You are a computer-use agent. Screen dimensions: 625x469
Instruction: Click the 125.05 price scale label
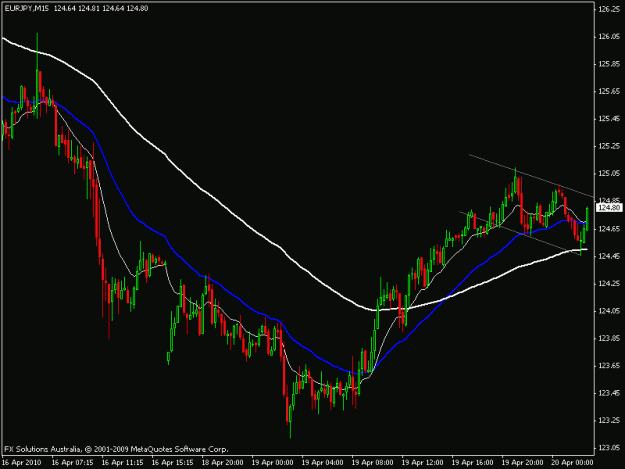point(609,174)
